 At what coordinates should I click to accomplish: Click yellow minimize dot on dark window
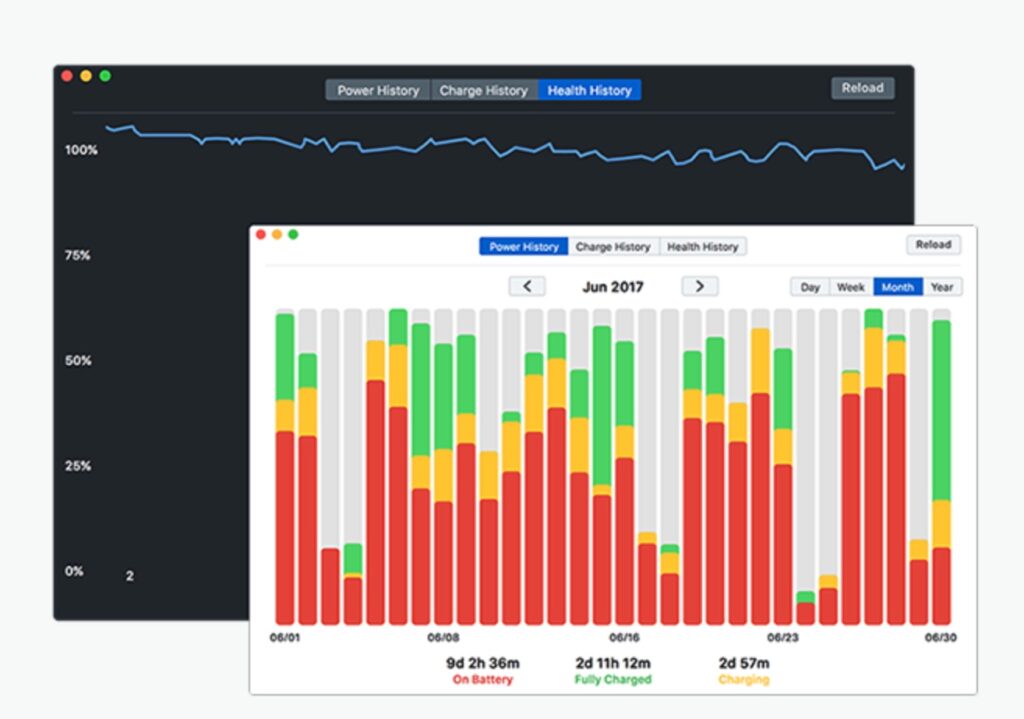click(86, 76)
